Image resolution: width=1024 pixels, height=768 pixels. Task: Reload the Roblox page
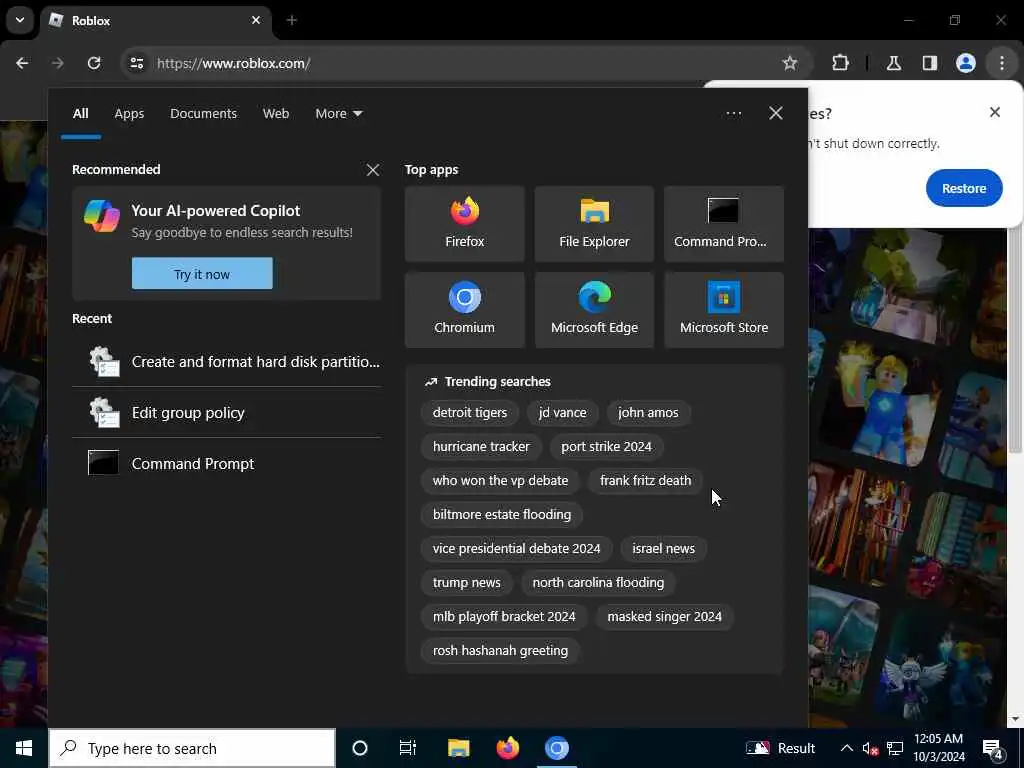(94, 63)
